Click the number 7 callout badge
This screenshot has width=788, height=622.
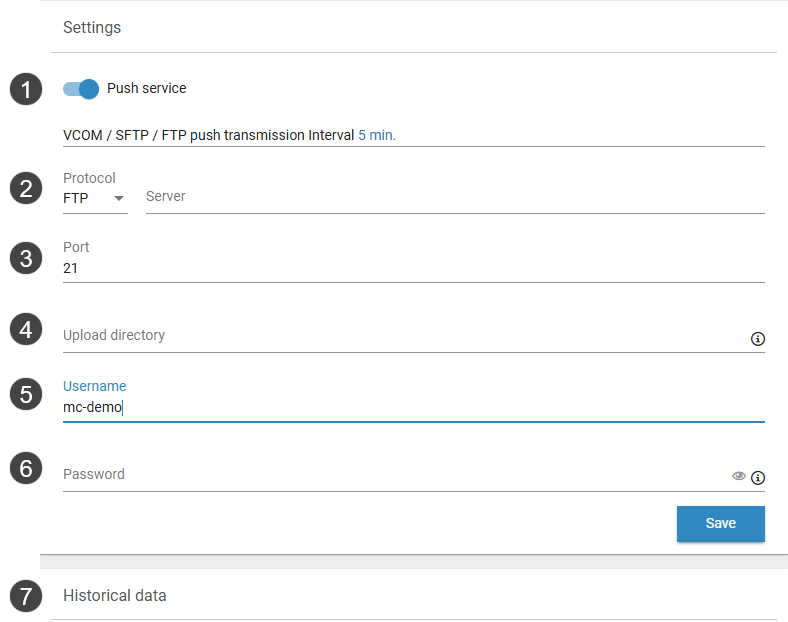(26, 597)
